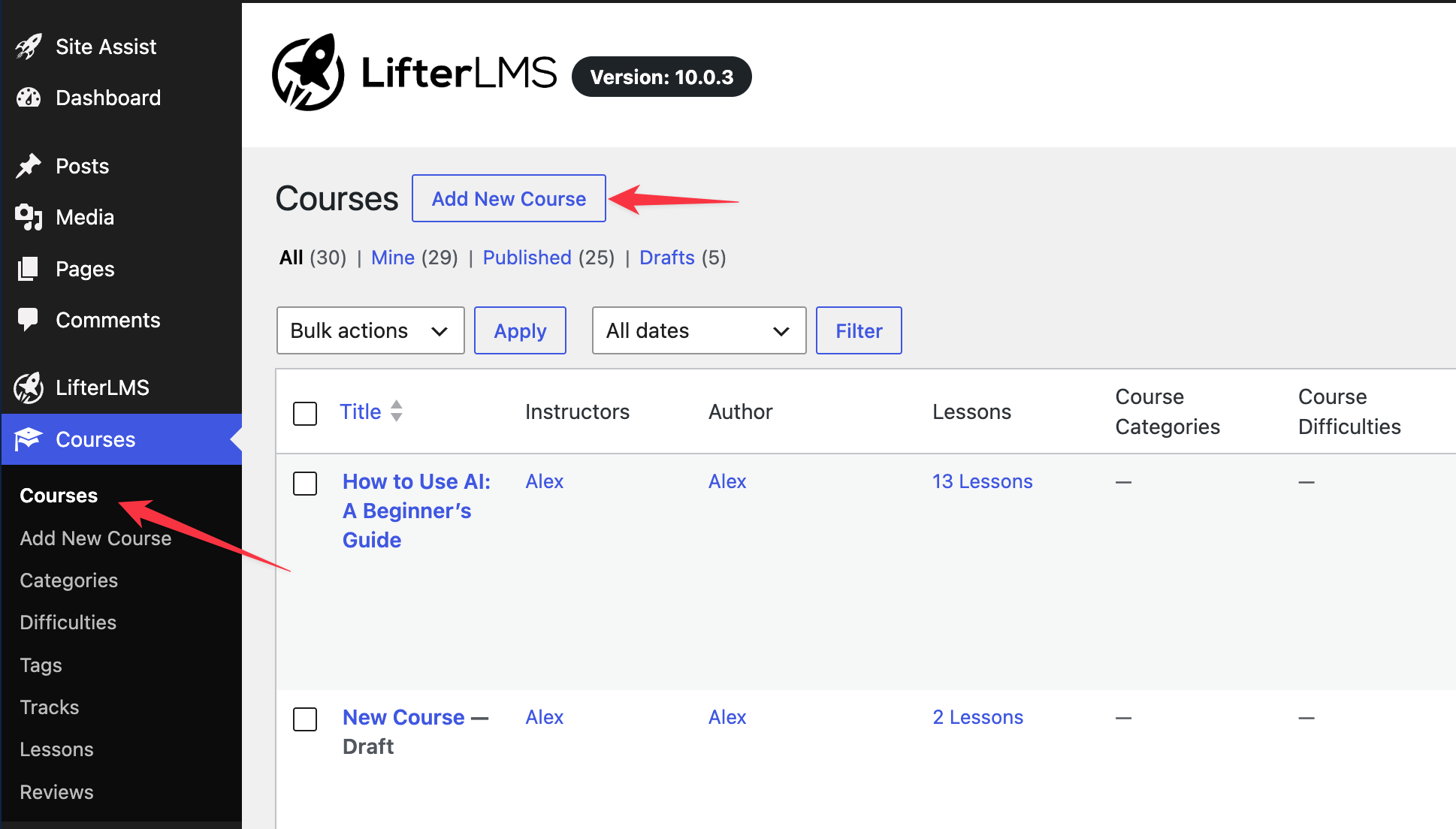Screen dimensions: 1456x829
Task: Click the Courses graduation cap icon
Action: click(29, 439)
